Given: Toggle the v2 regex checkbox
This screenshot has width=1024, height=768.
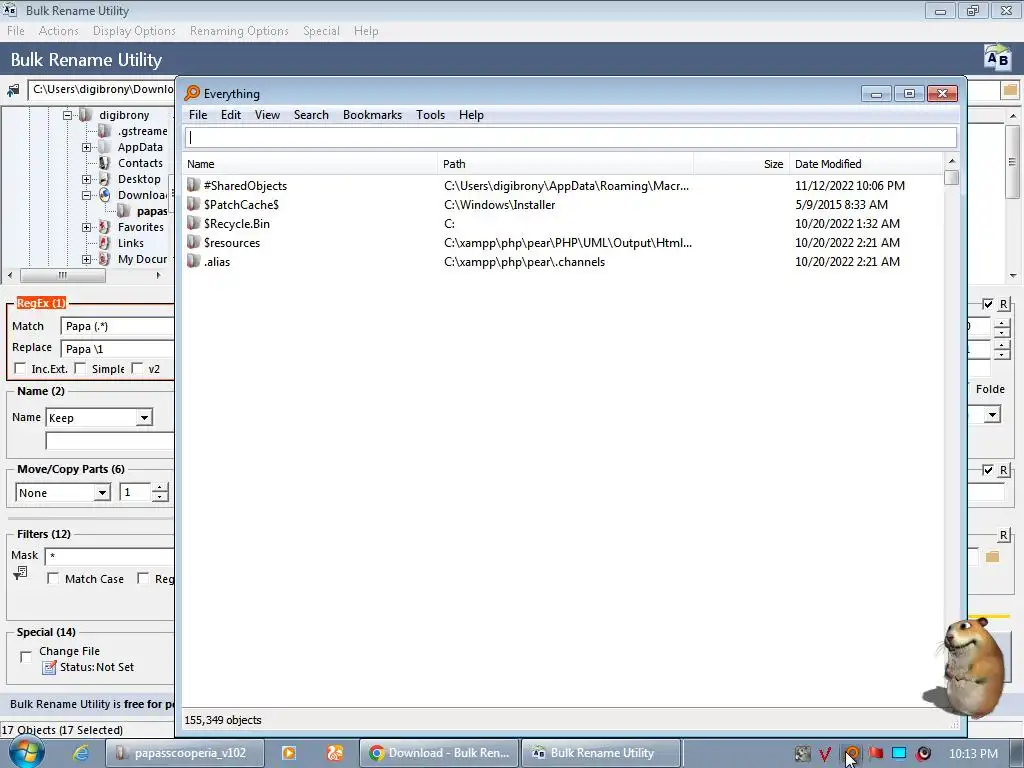Looking at the screenshot, I should coord(137,368).
